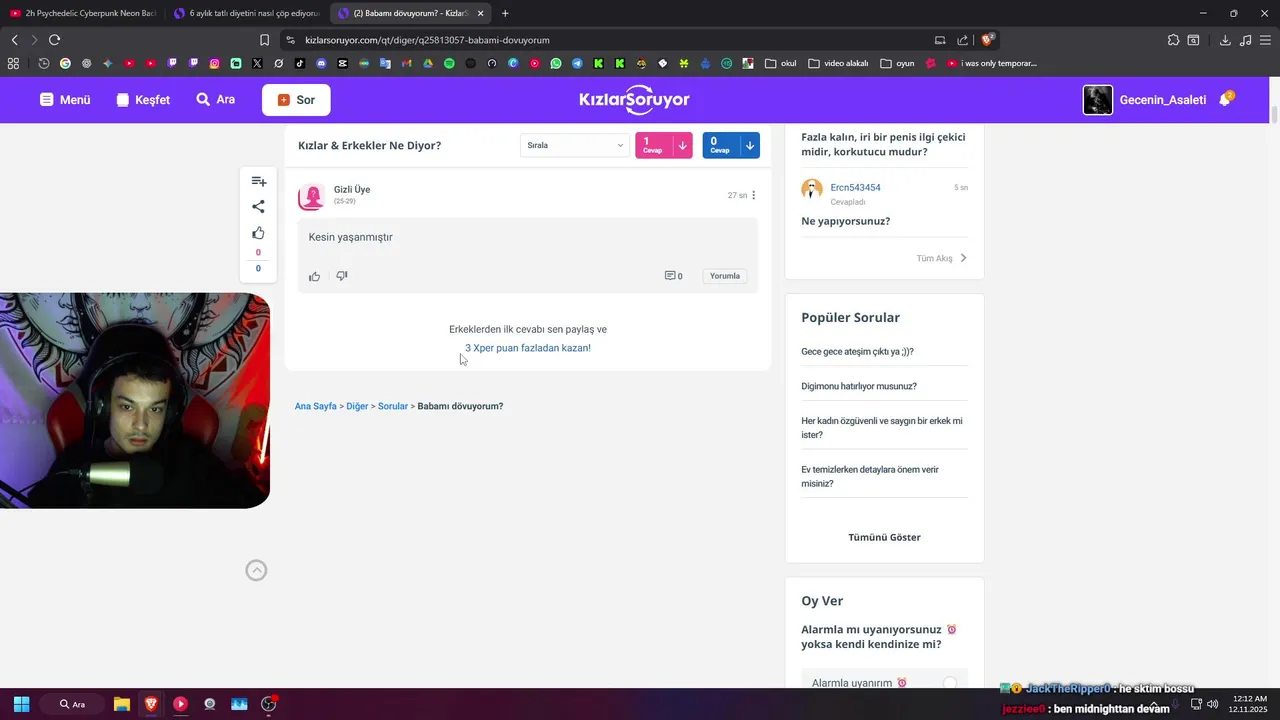Open the "okul" bookmarks folder
This screenshot has width=1280, height=720.
(x=780, y=63)
